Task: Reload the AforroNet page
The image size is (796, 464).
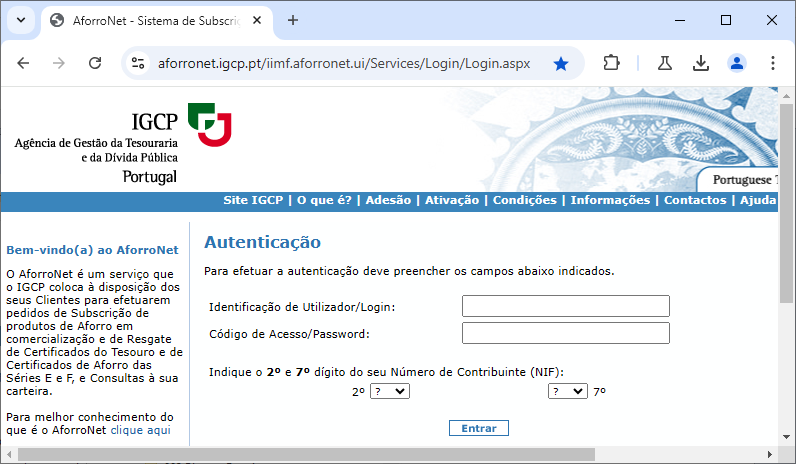Action: pyautogui.click(x=95, y=63)
